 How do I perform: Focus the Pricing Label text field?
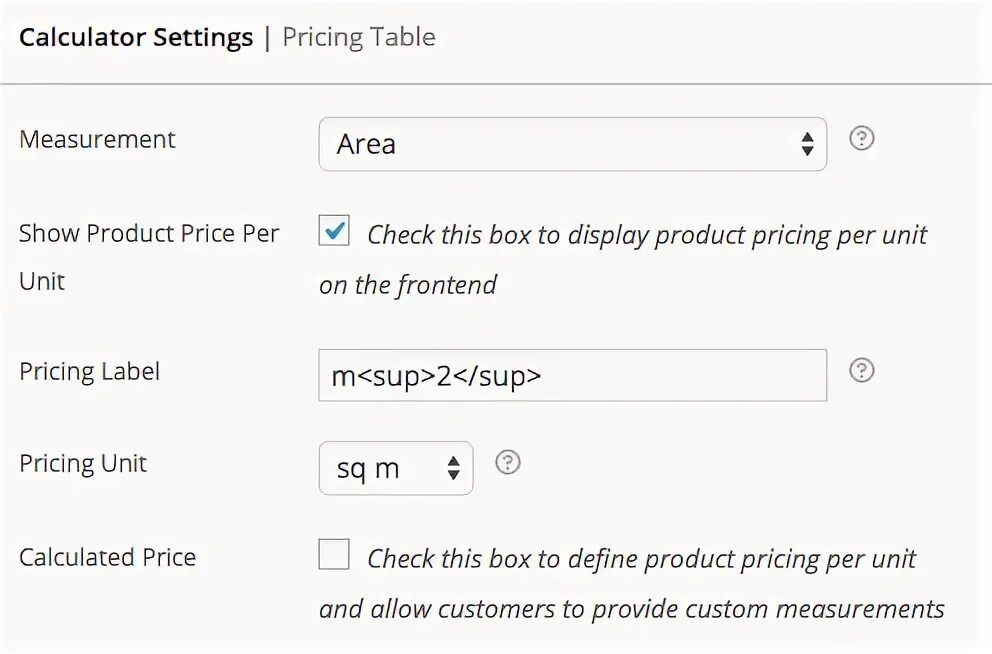(572, 375)
